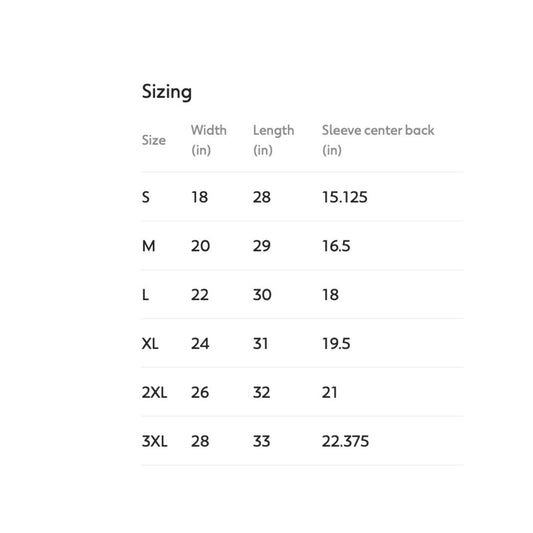533x533 pixels.
Task: Click the length value 33 for 3XL
Action: (x=261, y=442)
